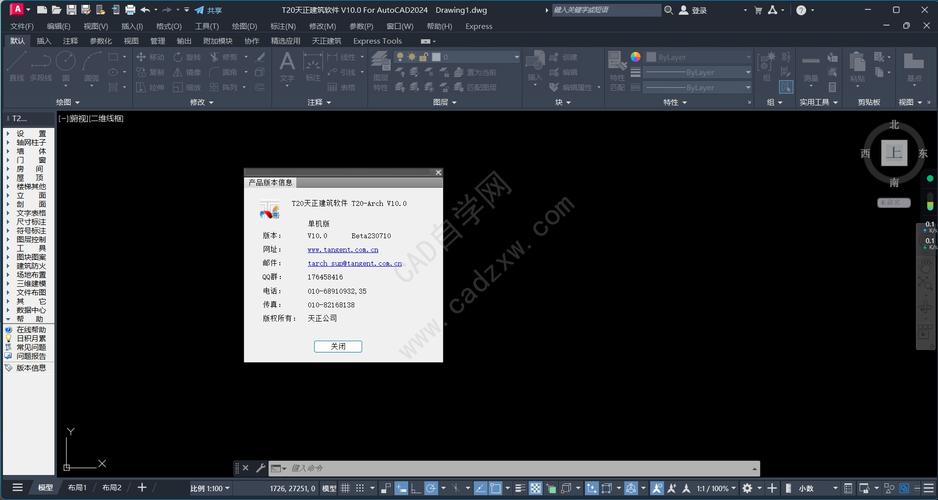Click the Share paper-plane icon
Image resolution: width=938 pixels, height=500 pixels.
pos(199,10)
